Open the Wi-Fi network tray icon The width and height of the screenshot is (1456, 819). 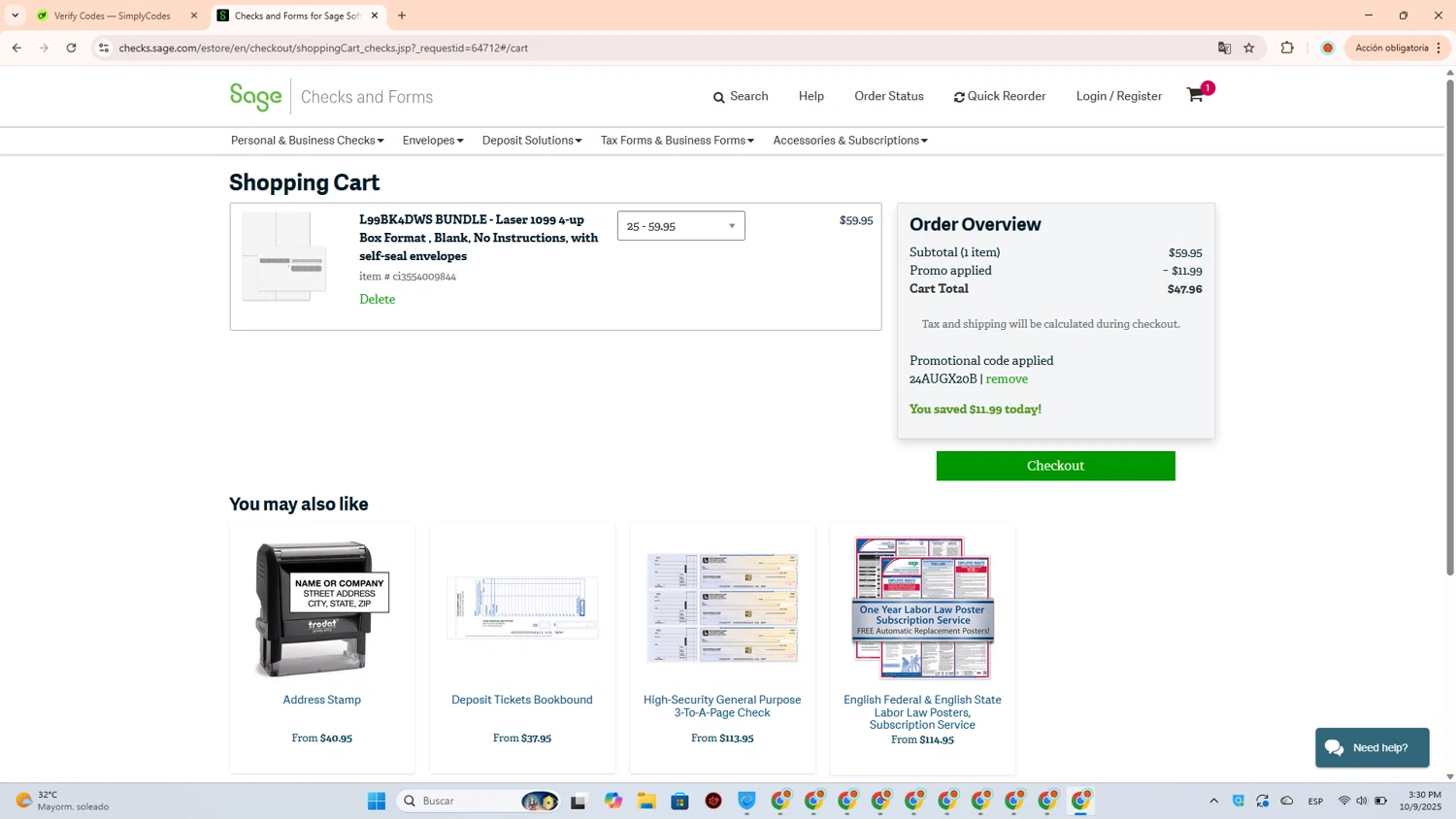click(x=1344, y=801)
